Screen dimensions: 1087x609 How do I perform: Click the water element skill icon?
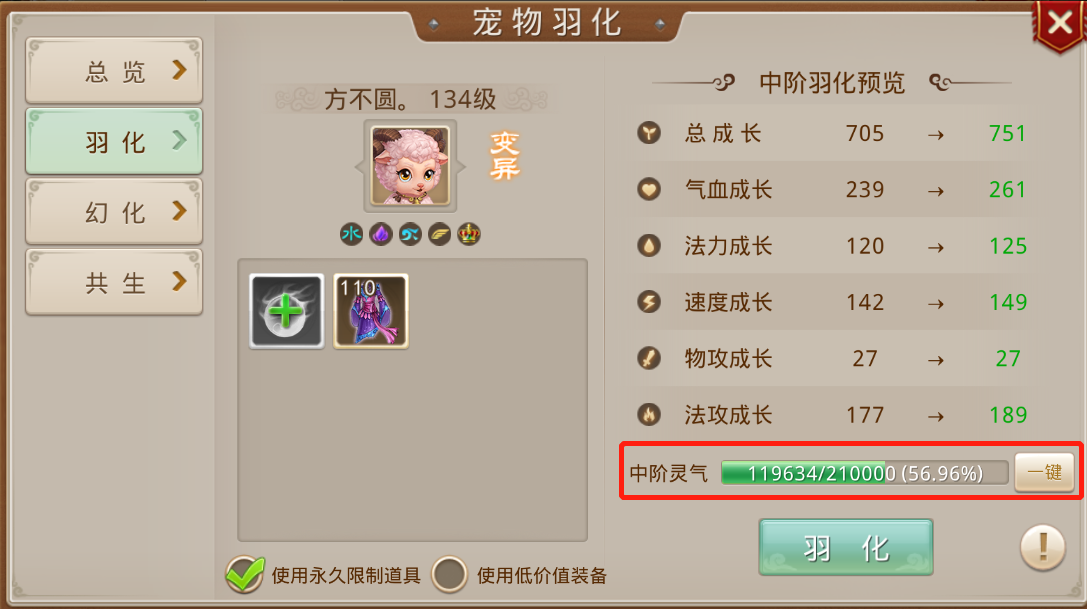351,234
